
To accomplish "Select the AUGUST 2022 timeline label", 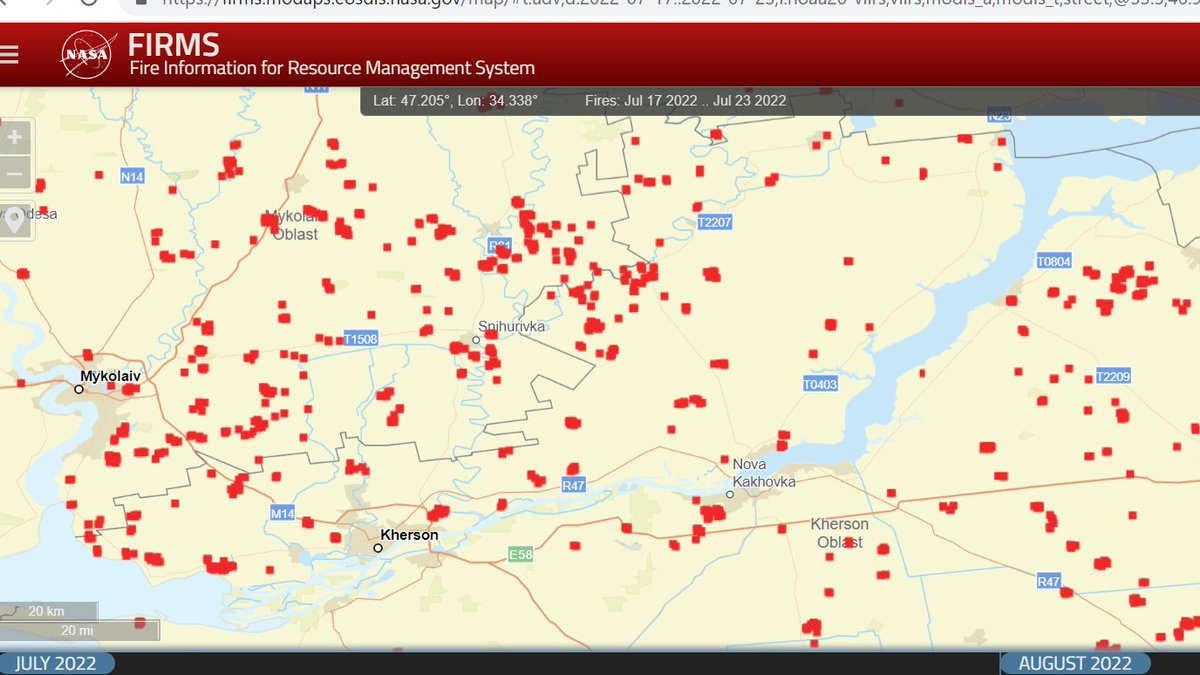I will pos(1075,663).
